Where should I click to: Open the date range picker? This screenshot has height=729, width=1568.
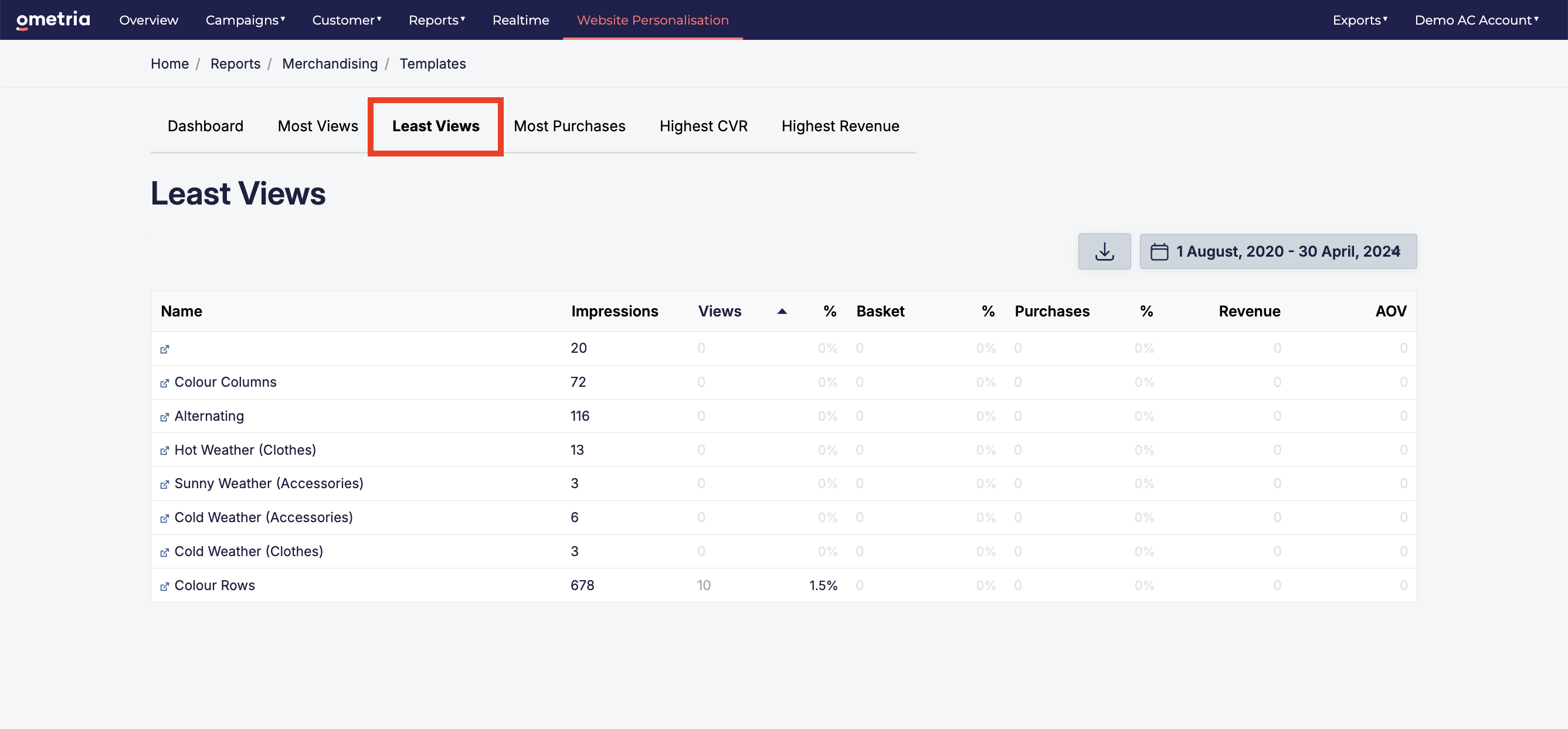pos(1278,251)
